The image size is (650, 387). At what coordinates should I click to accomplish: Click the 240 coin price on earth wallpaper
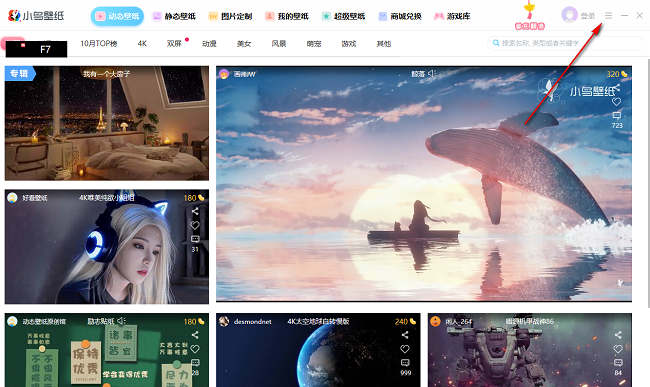405,322
